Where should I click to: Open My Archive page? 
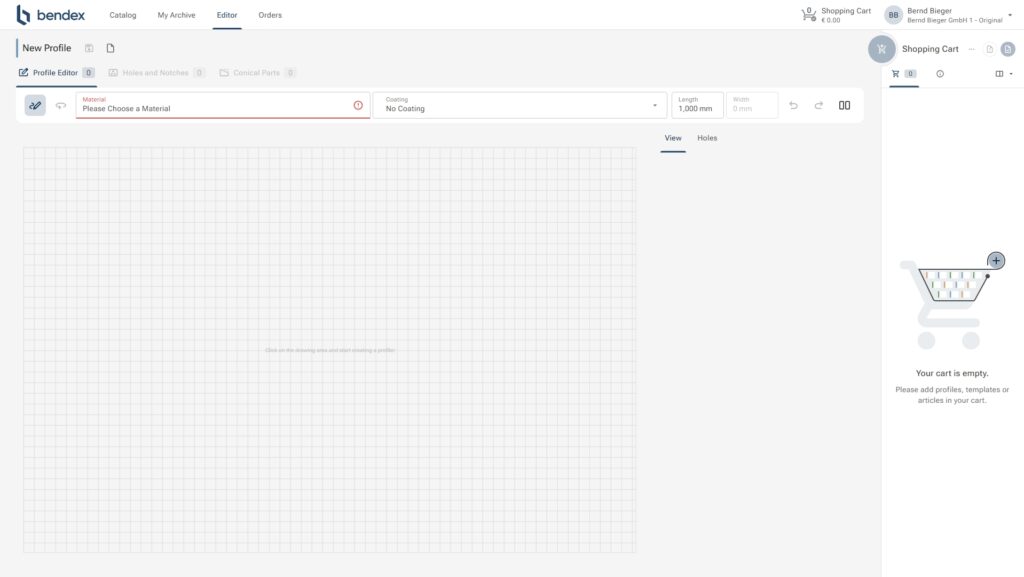[176, 15]
